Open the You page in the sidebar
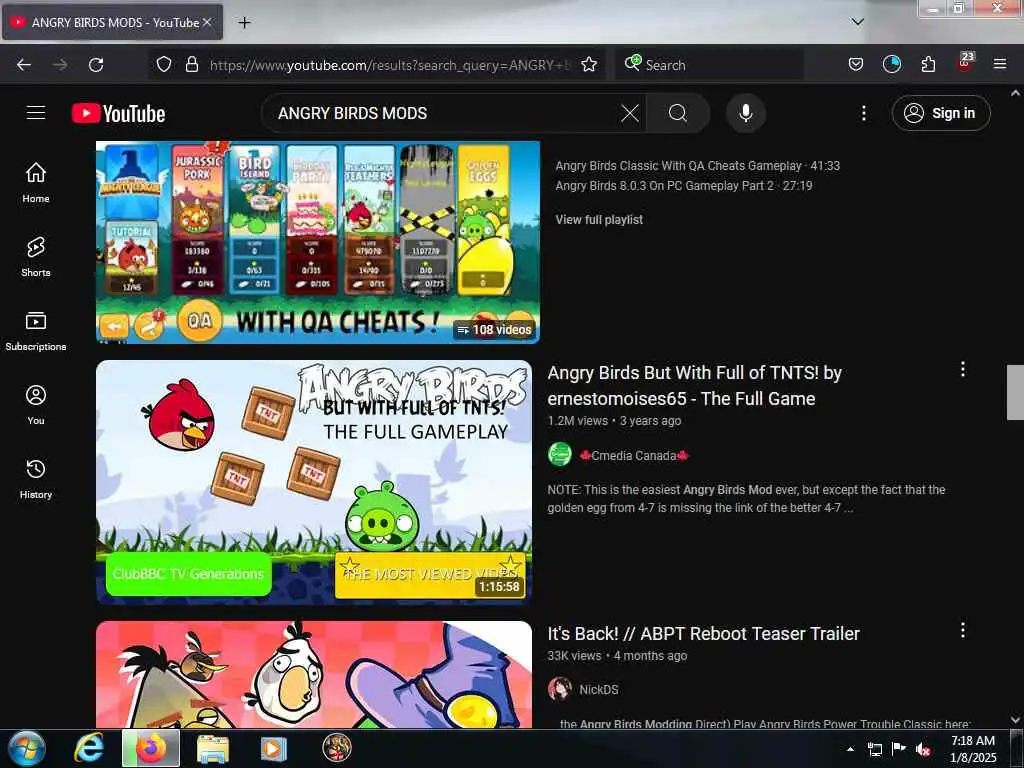 [x=36, y=405]
